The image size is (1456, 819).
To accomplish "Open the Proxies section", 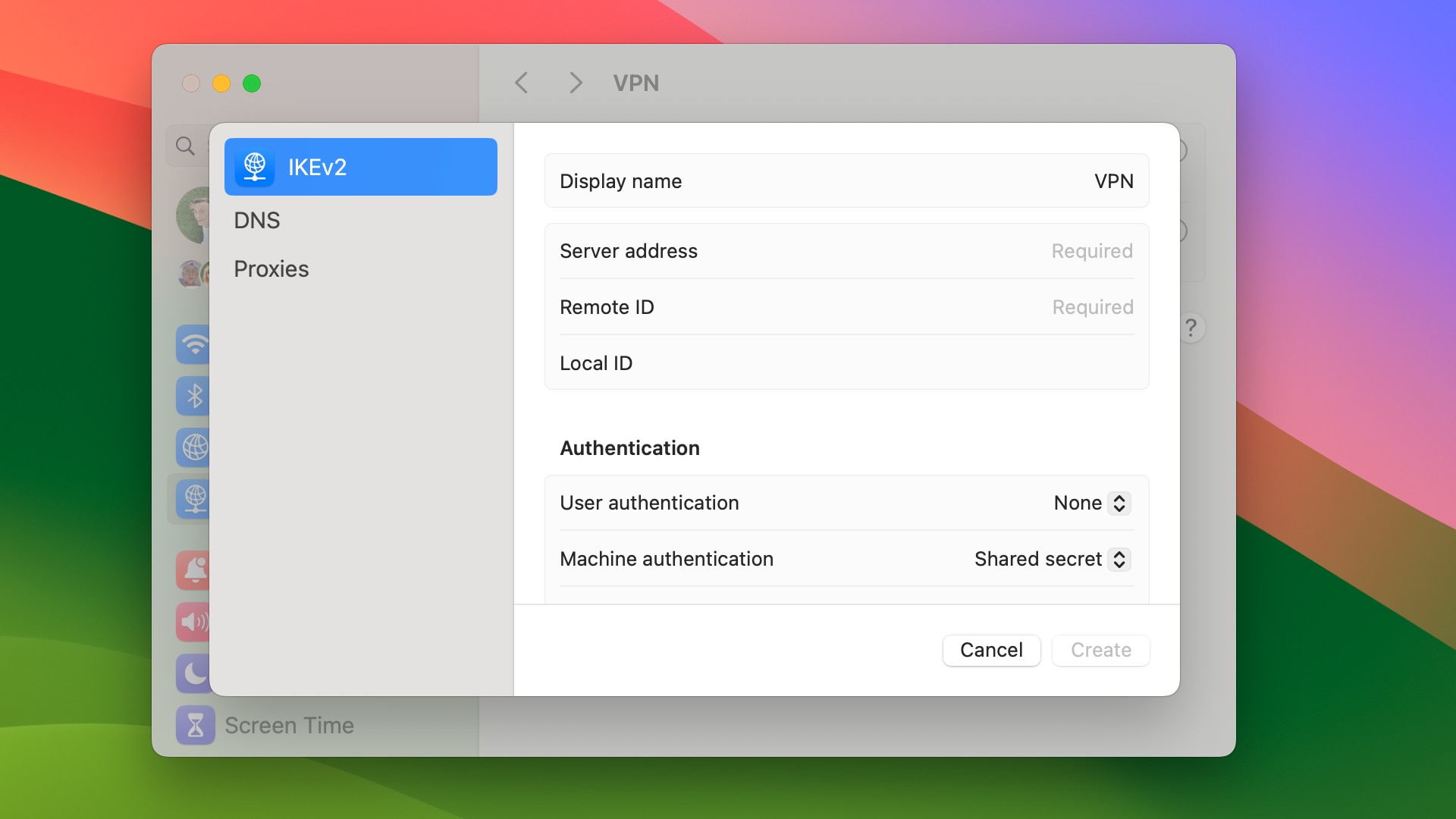I will 271,268.
